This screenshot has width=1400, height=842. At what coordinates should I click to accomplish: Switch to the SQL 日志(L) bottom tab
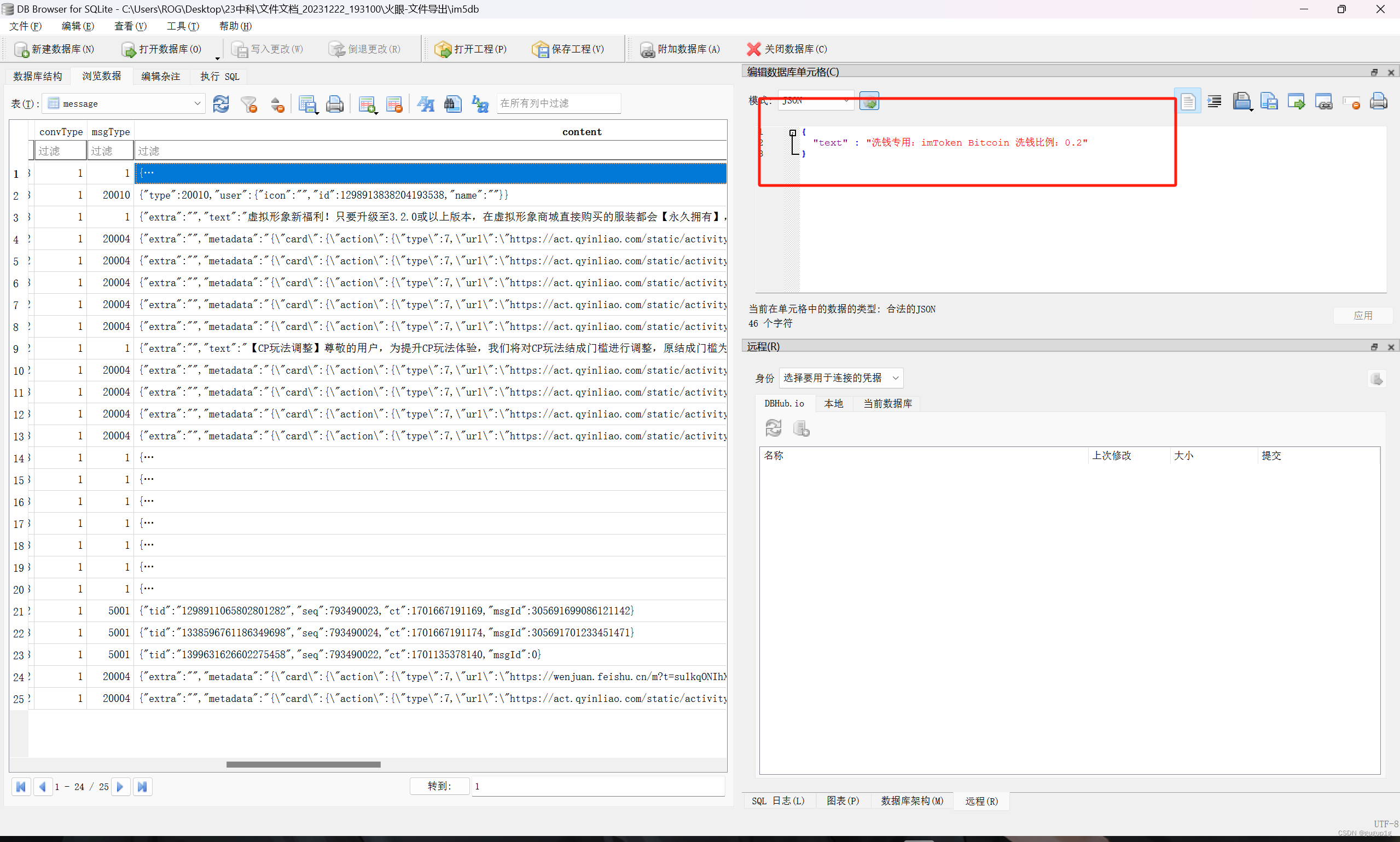click(x=778, y=800)
